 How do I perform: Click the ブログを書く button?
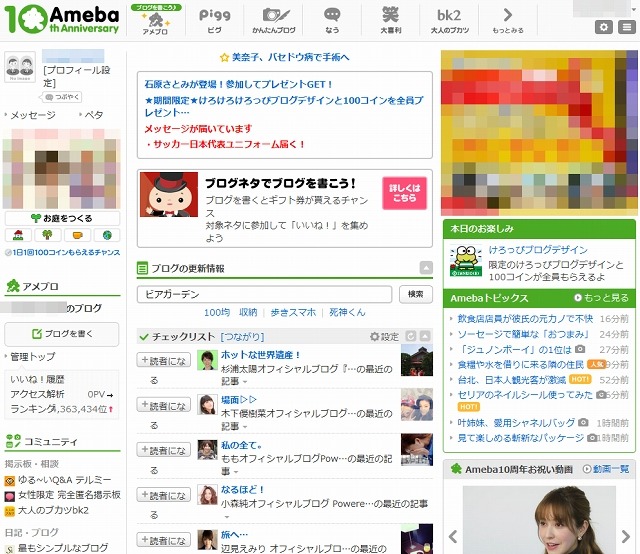tap(62, 334)
